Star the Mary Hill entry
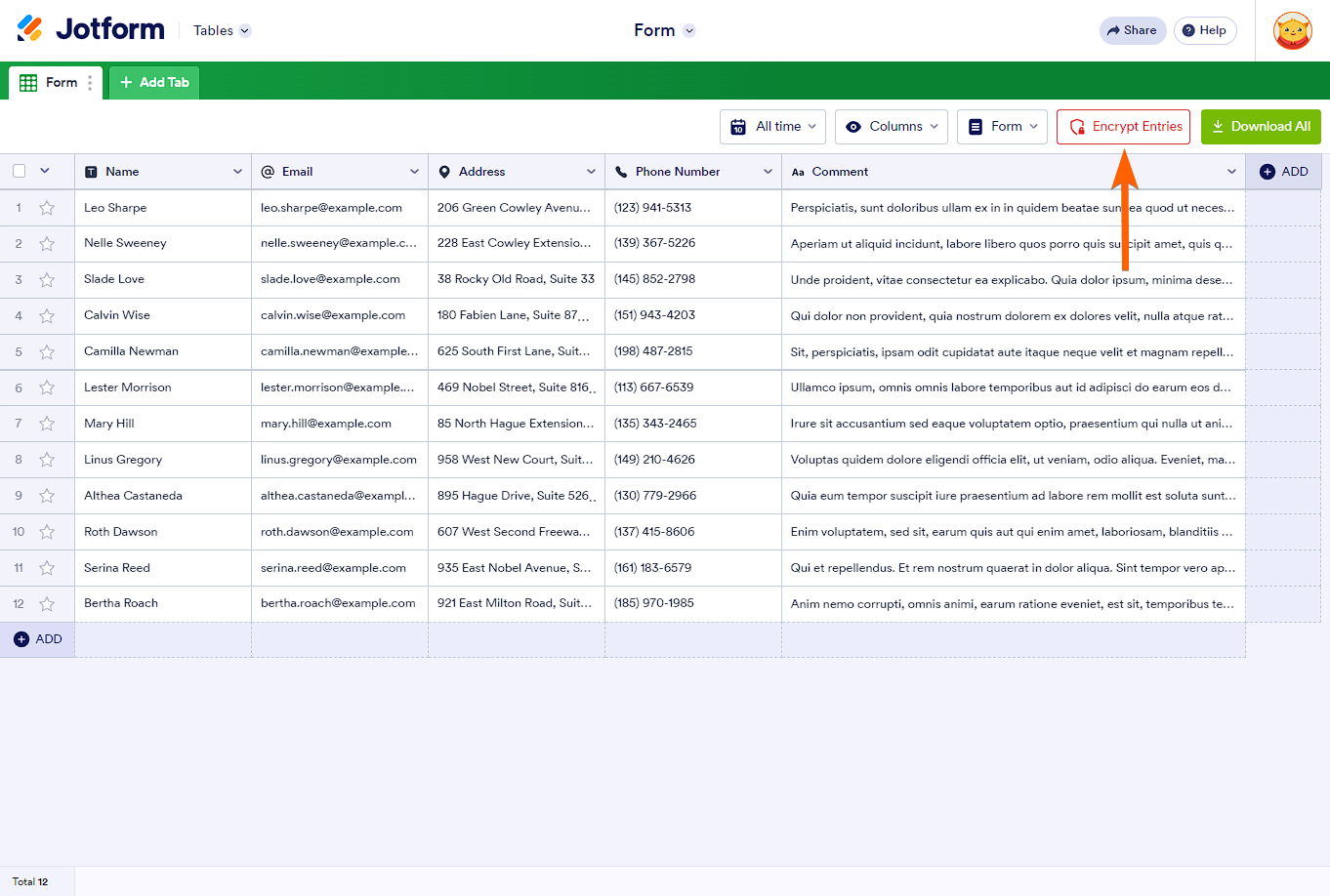The height and width of the screenshot is (896, 1330). click(x=47, y=424)
